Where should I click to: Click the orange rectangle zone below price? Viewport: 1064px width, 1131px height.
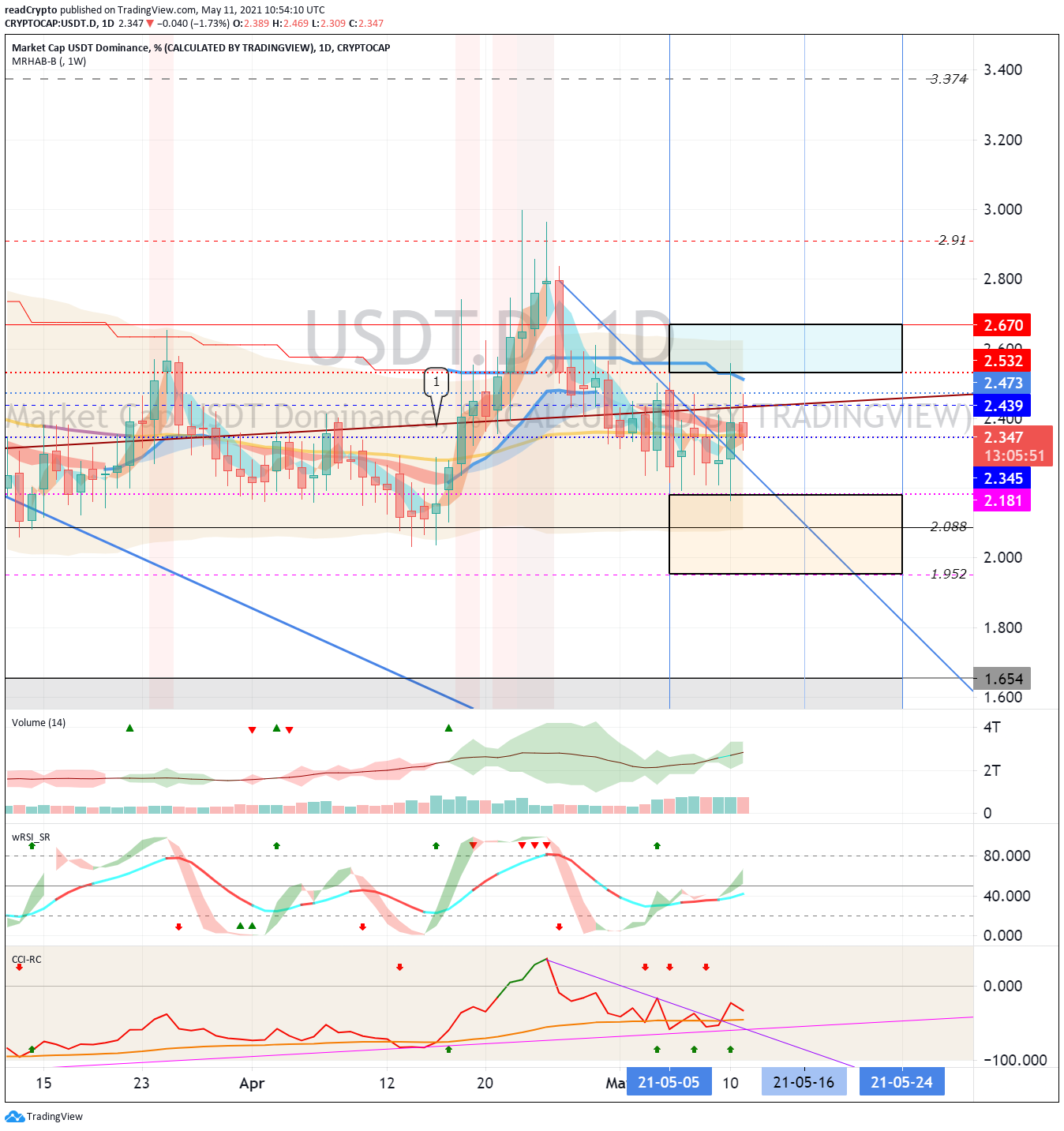pos(785,534)
